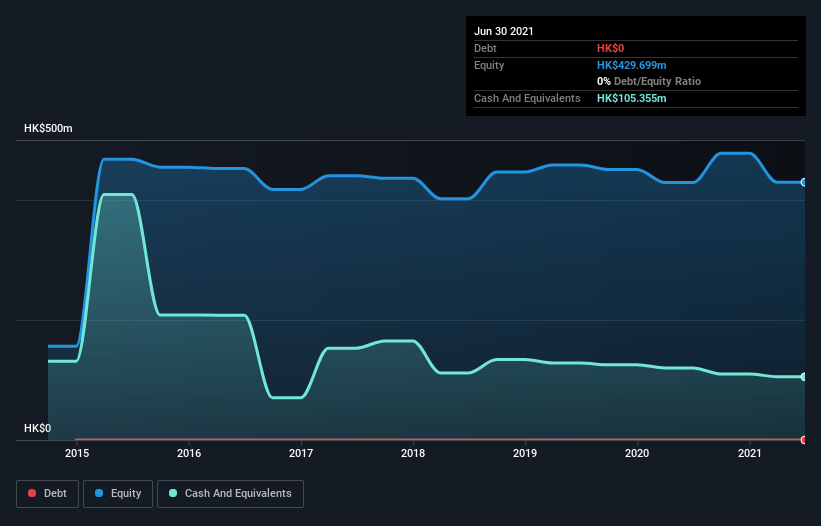This screenshot has width=821, height=526.
Task: Click the HK$105.355m cash value
Action: click(631, 98)
